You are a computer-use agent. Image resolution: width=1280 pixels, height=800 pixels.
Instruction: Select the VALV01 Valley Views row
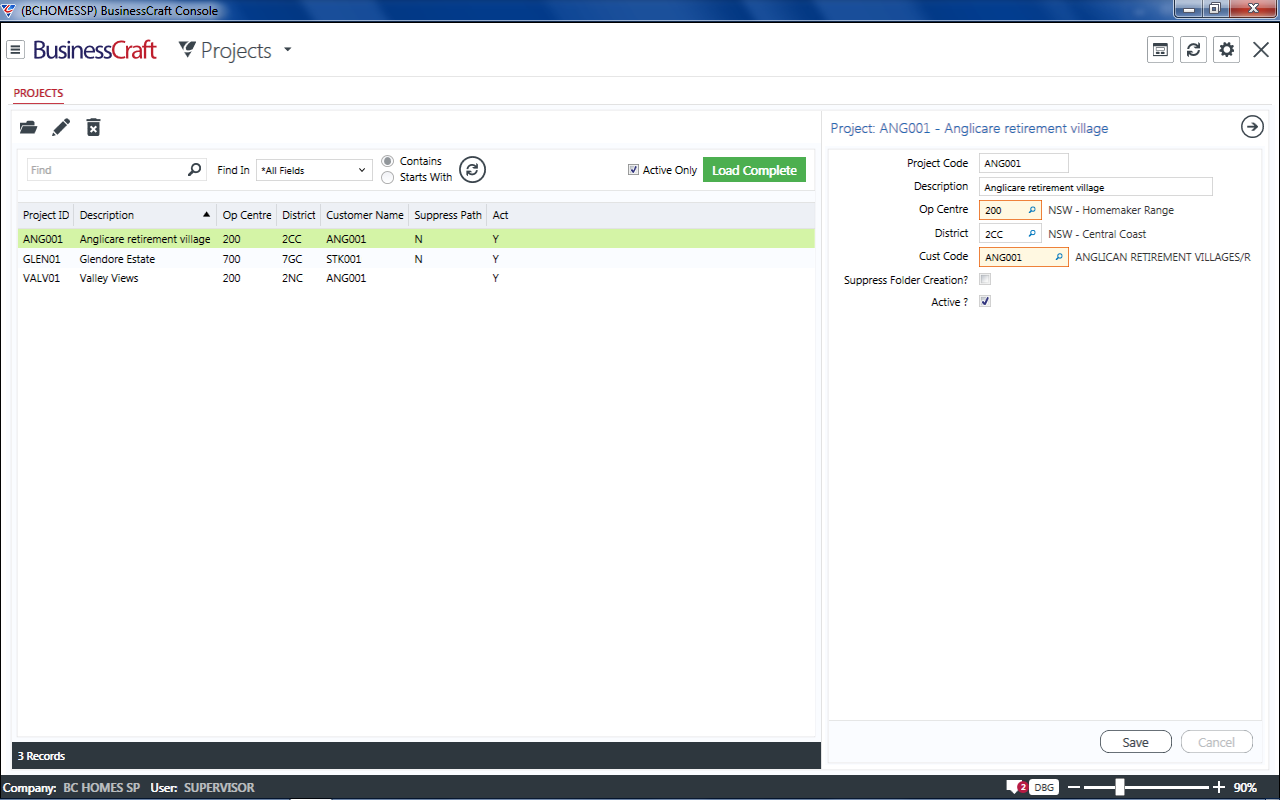click(x=416, y=278)
